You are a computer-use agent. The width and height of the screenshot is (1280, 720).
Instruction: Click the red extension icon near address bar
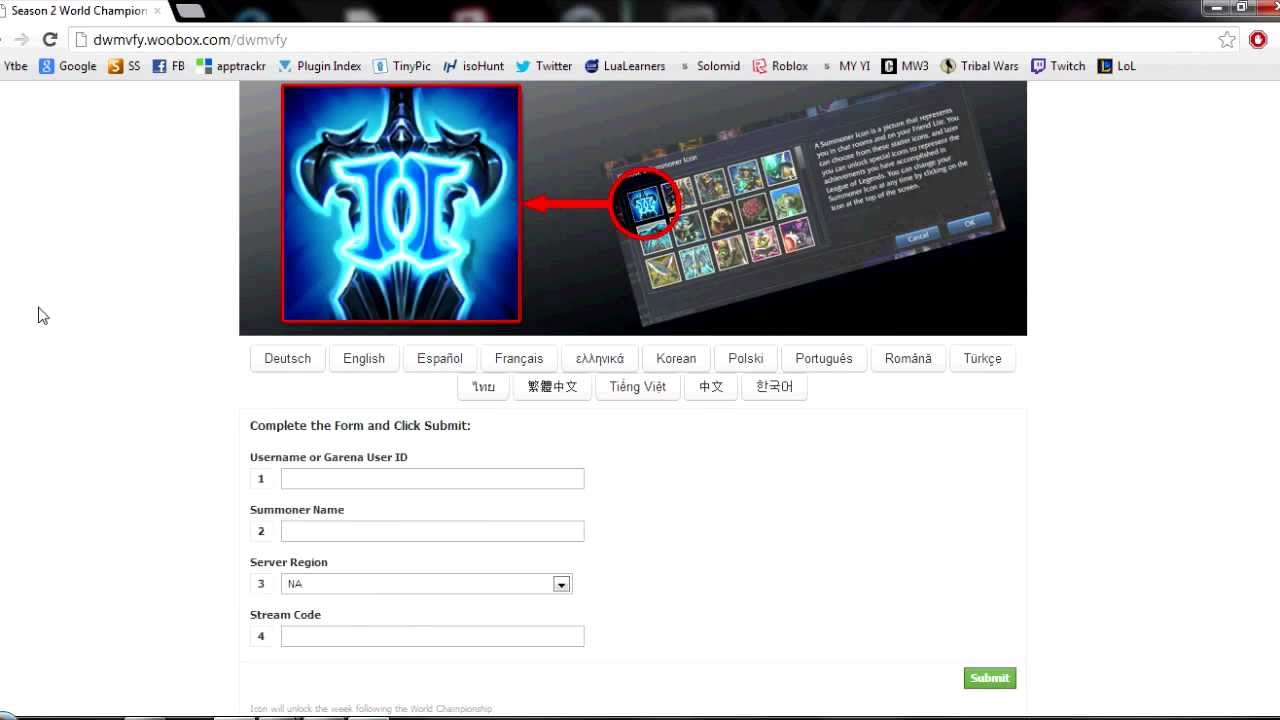[1259, 41]
